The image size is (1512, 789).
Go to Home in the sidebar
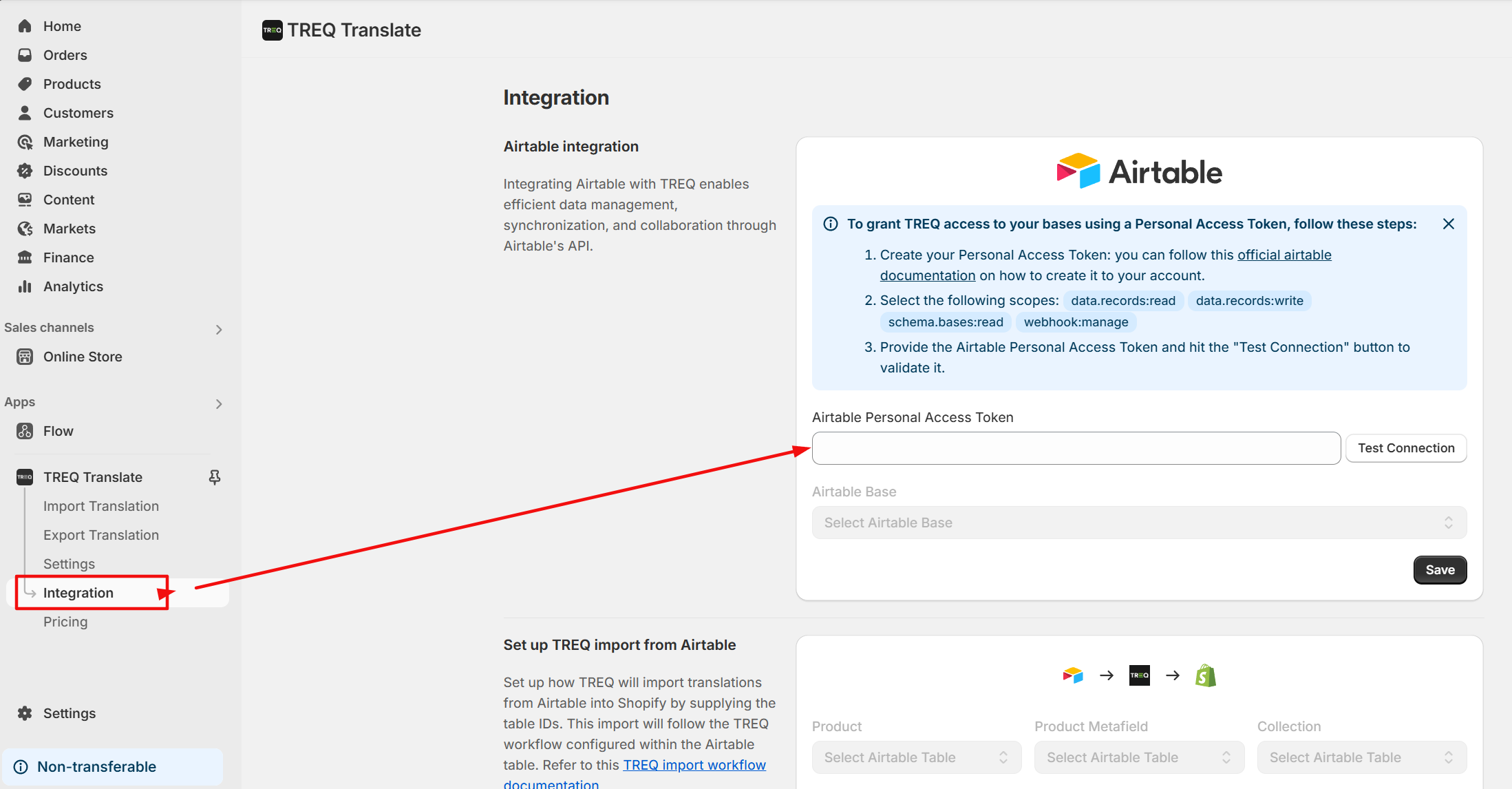(62, 26)
